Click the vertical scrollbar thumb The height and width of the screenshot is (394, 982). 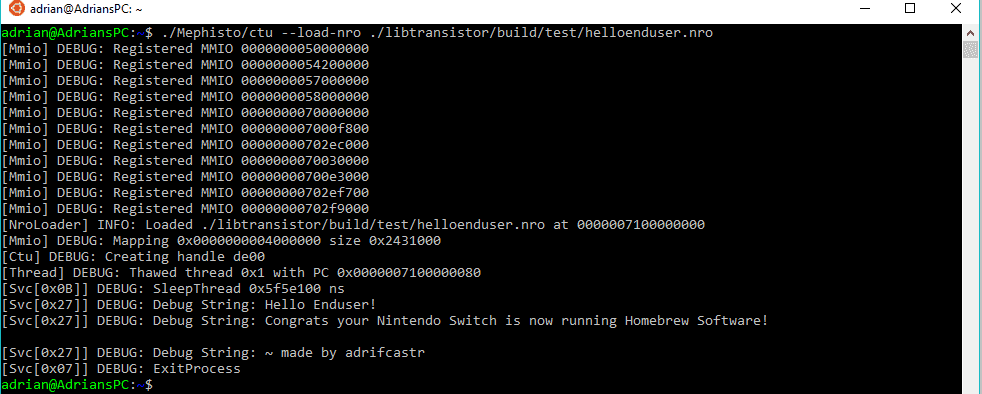(970, 49)
